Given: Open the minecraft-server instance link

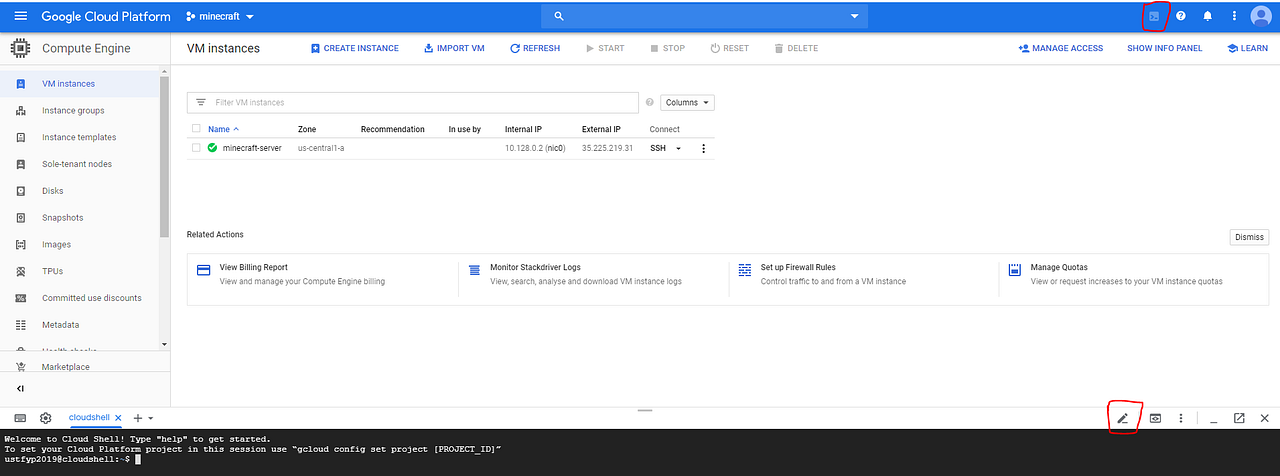Looking at the screenshot, I should (x=252, y=148).
